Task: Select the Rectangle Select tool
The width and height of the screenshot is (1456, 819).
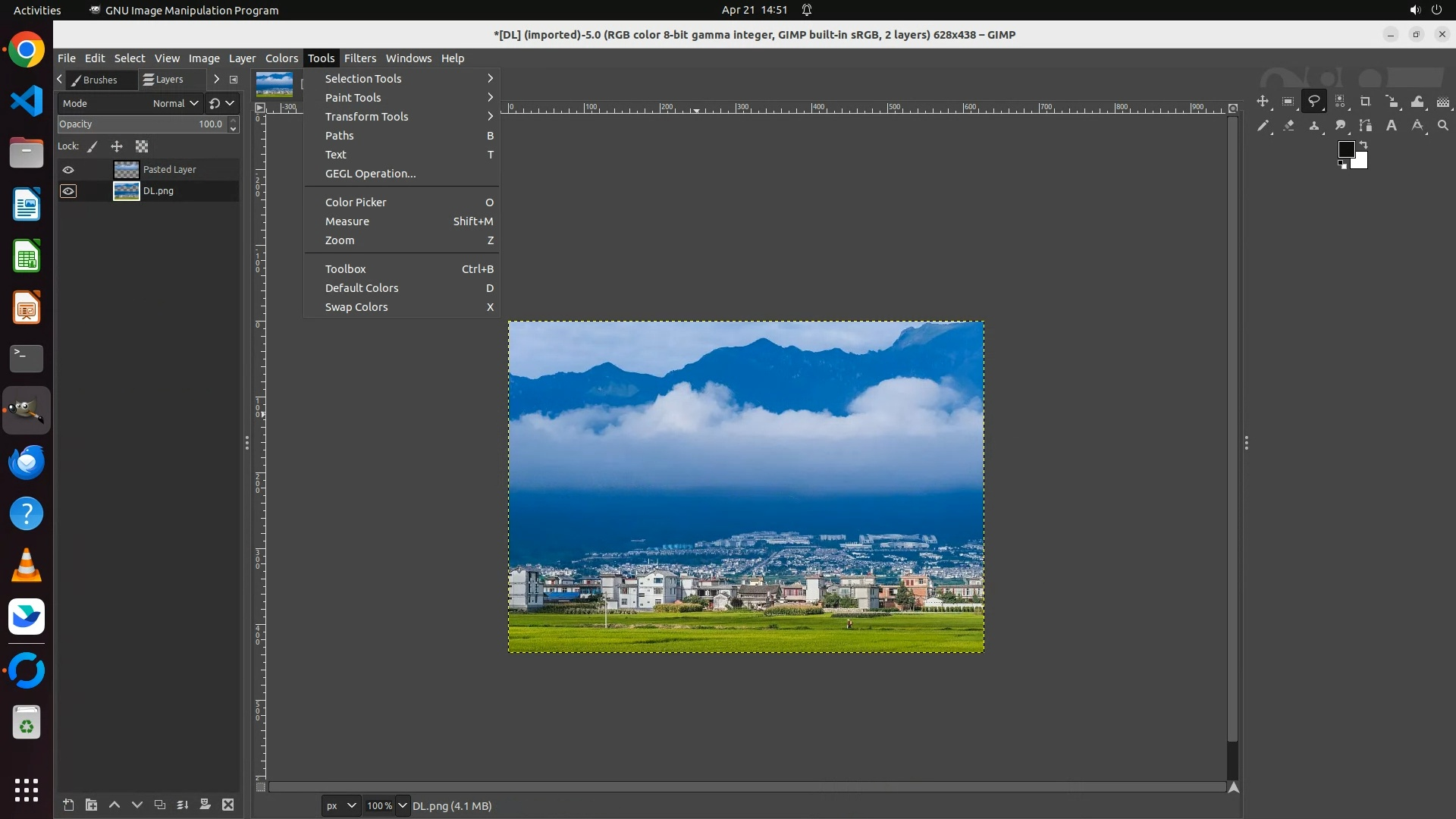Action: (1288, 102)
